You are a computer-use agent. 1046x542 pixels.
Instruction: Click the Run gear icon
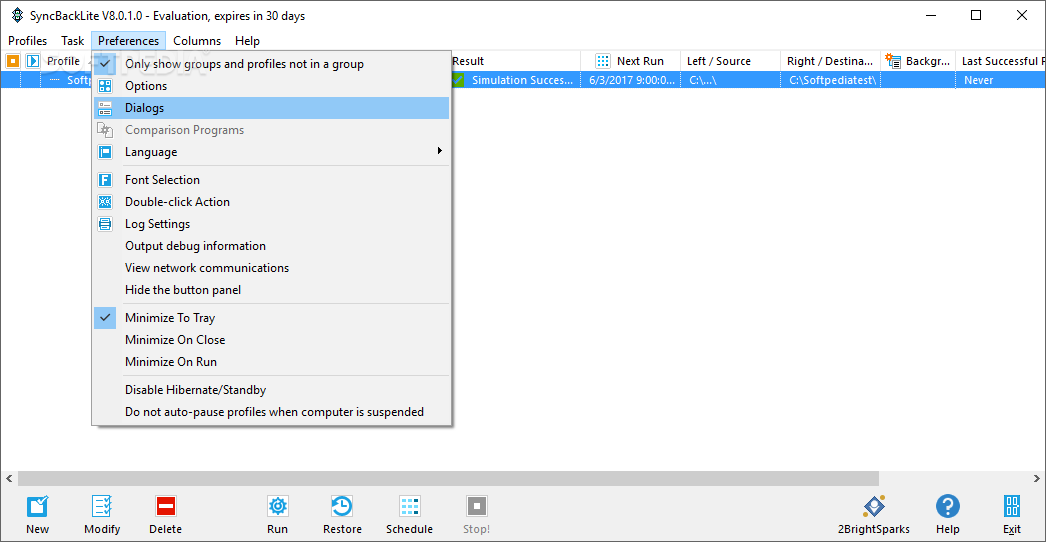coord(278,506)
